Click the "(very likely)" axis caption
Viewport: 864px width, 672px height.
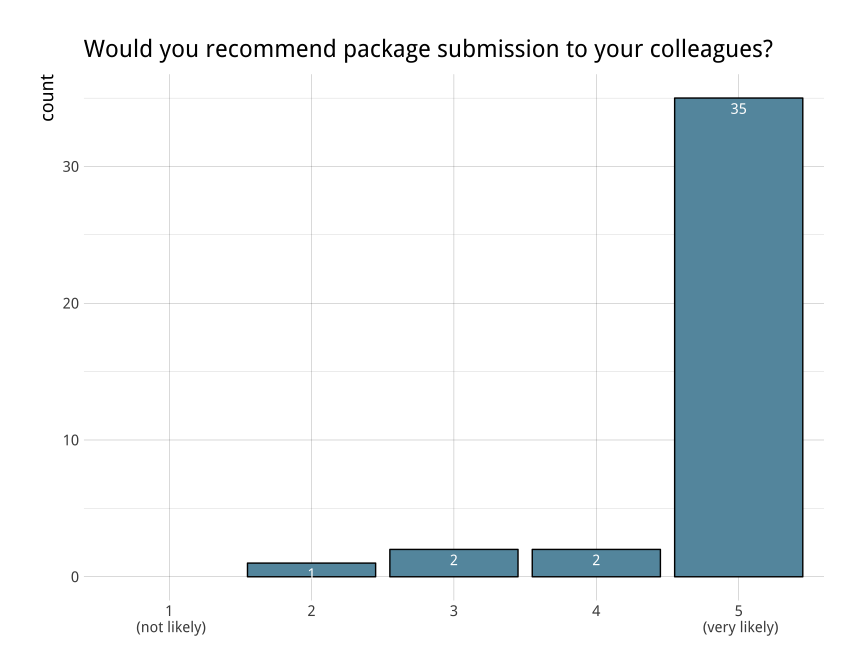pos(740,627)
